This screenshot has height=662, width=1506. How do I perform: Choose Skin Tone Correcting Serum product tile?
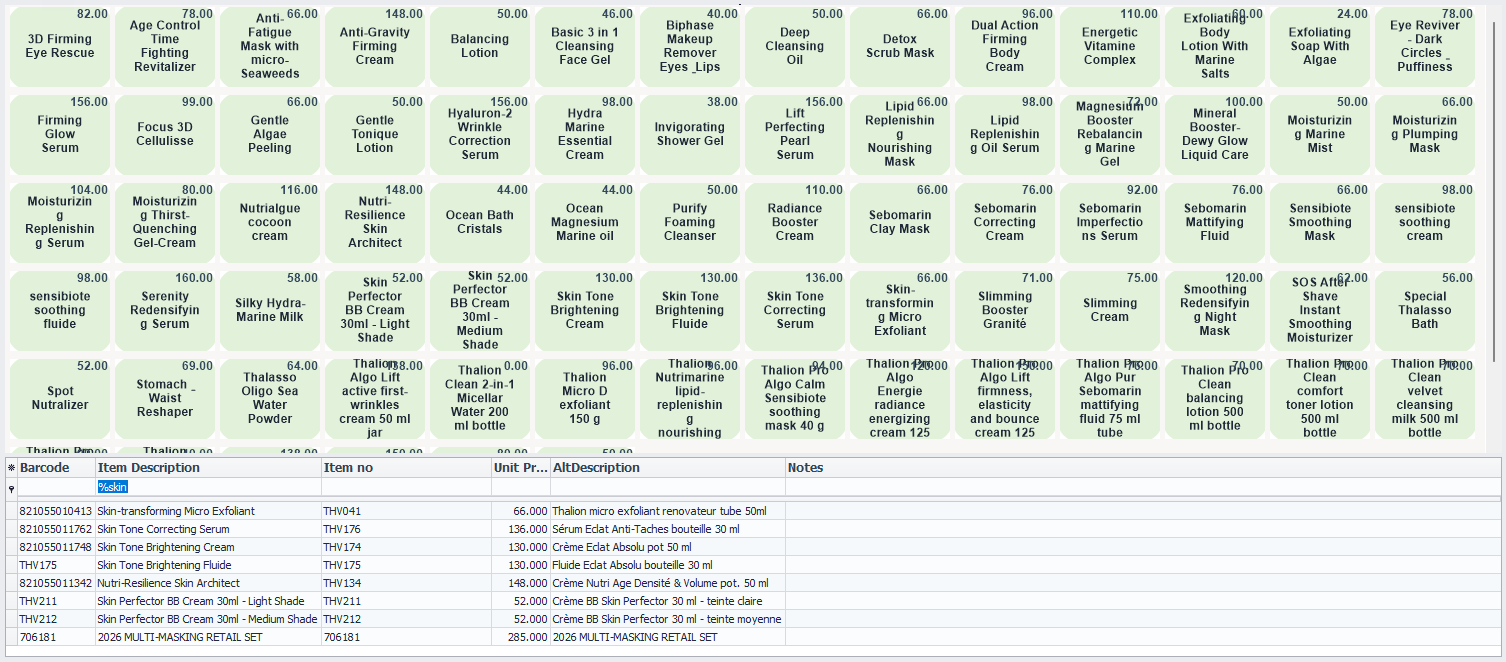795,311
